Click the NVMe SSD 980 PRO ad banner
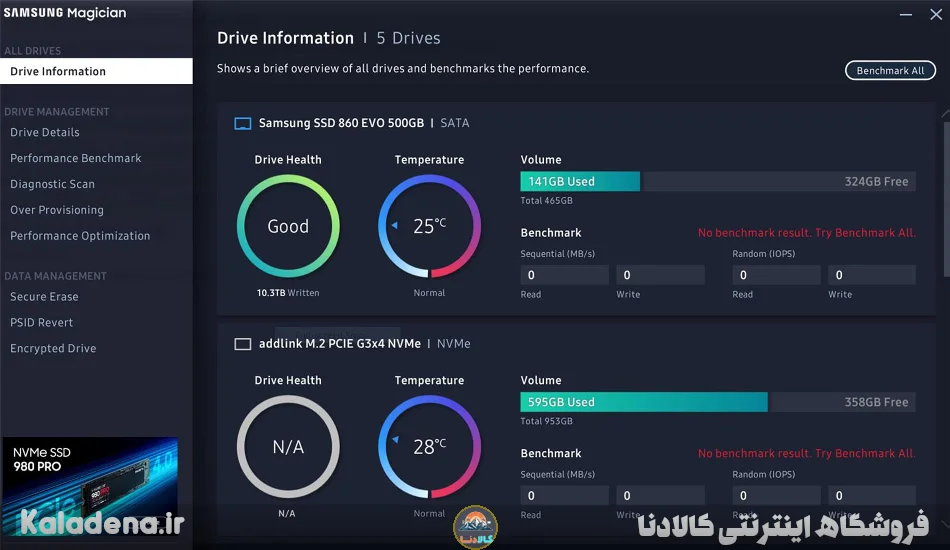Image resolution: width=950 pixels, height=550 pixels. pos(90,485)
